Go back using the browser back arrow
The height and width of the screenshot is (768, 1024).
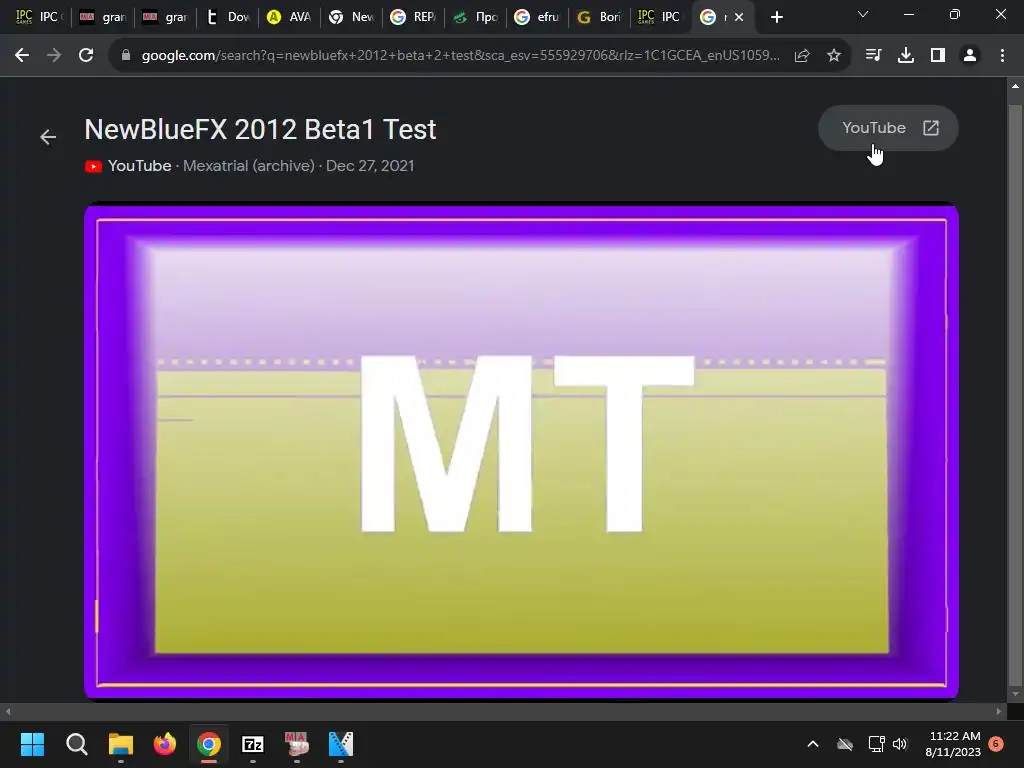(22, 56)
